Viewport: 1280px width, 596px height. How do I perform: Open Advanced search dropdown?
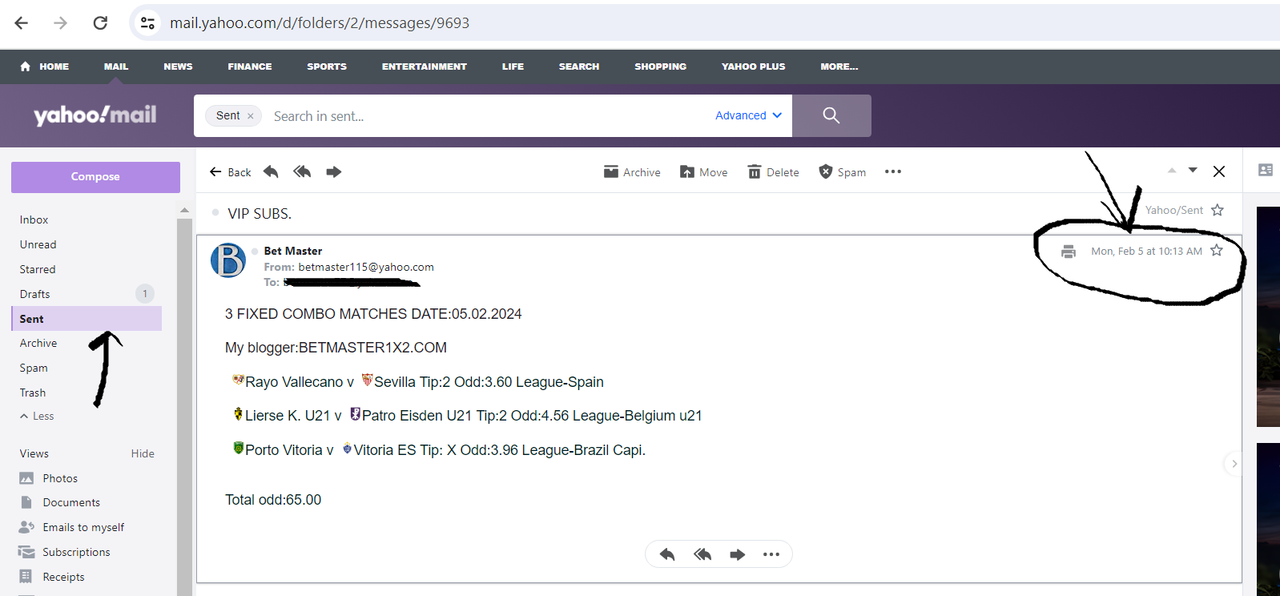pyautogui.click(x=748, y=116)
